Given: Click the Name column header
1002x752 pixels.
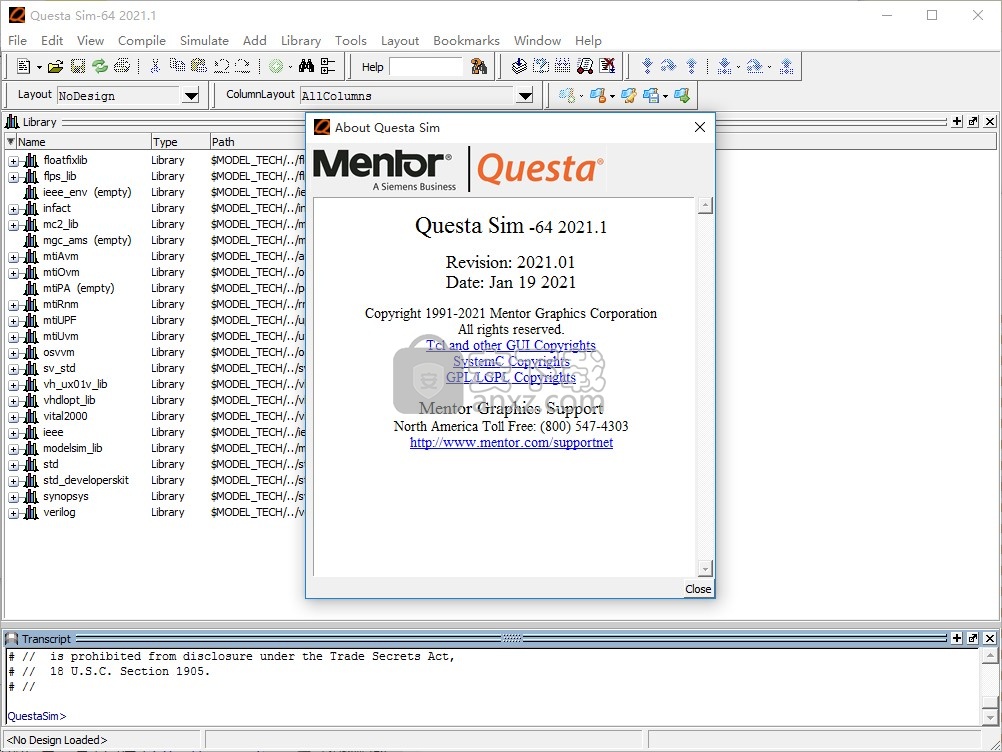Looking at the screenshot, I should (x=83, y=141).
